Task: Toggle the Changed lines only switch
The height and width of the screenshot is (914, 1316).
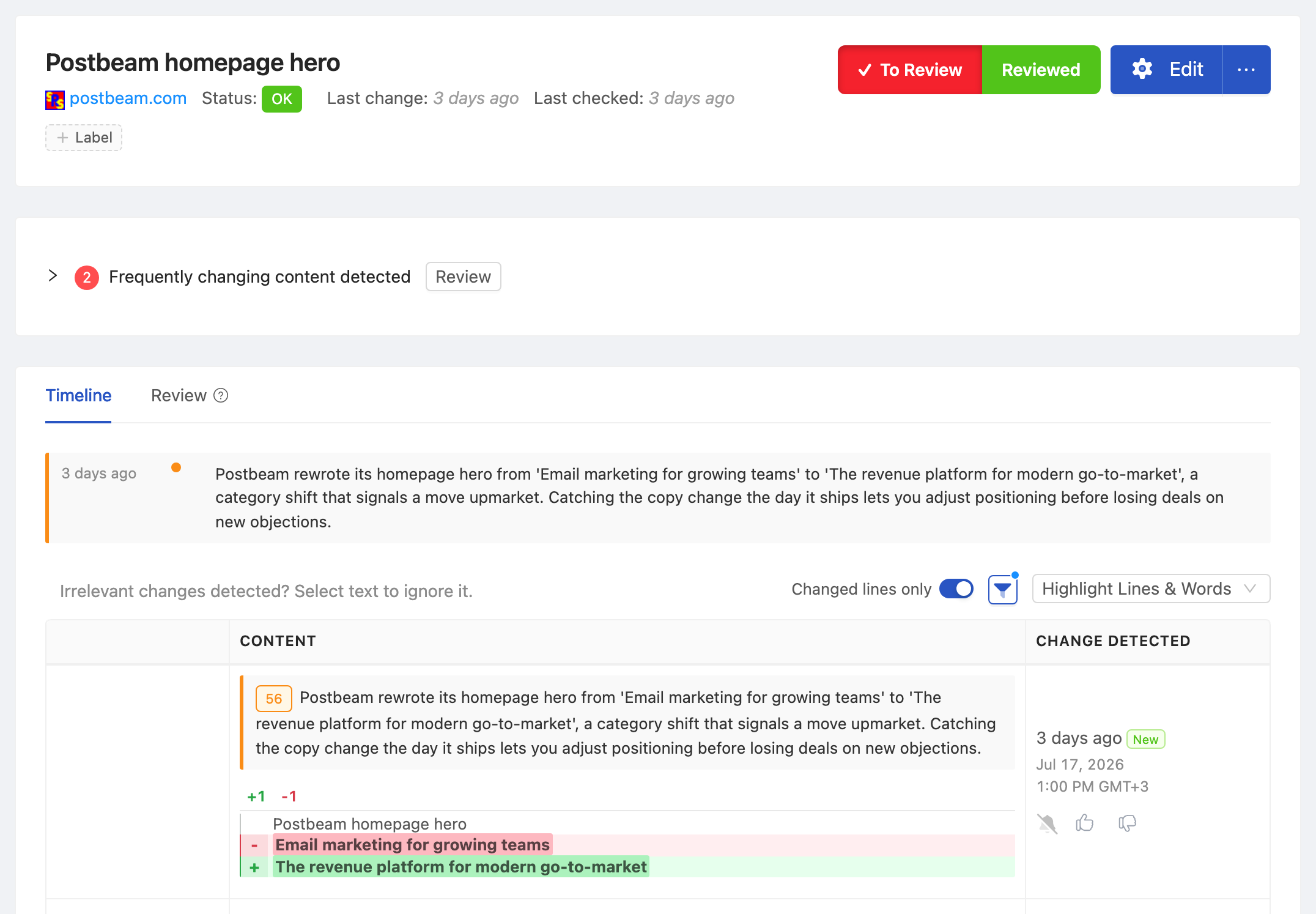Action: click(x=956, y=589)
